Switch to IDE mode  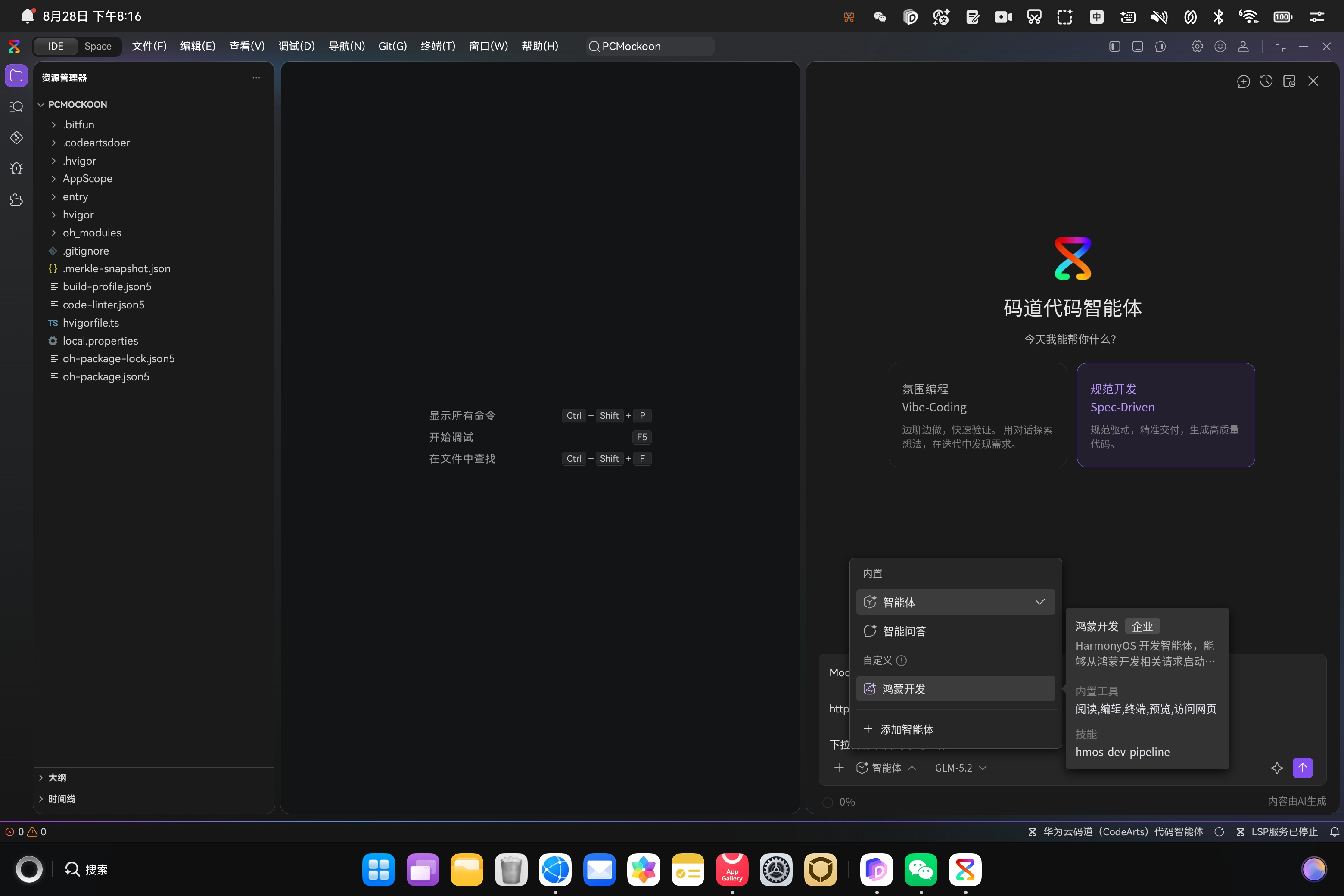56,46
